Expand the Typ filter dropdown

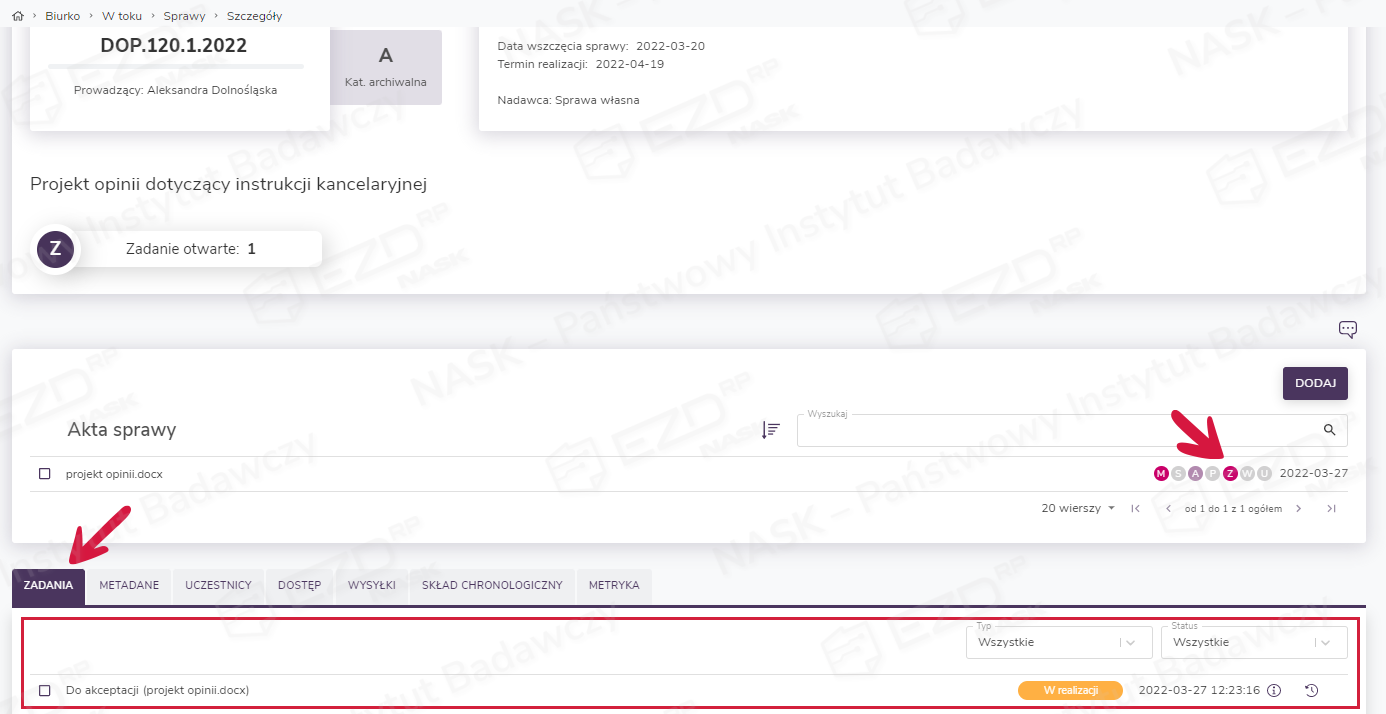pos(1058,643)
